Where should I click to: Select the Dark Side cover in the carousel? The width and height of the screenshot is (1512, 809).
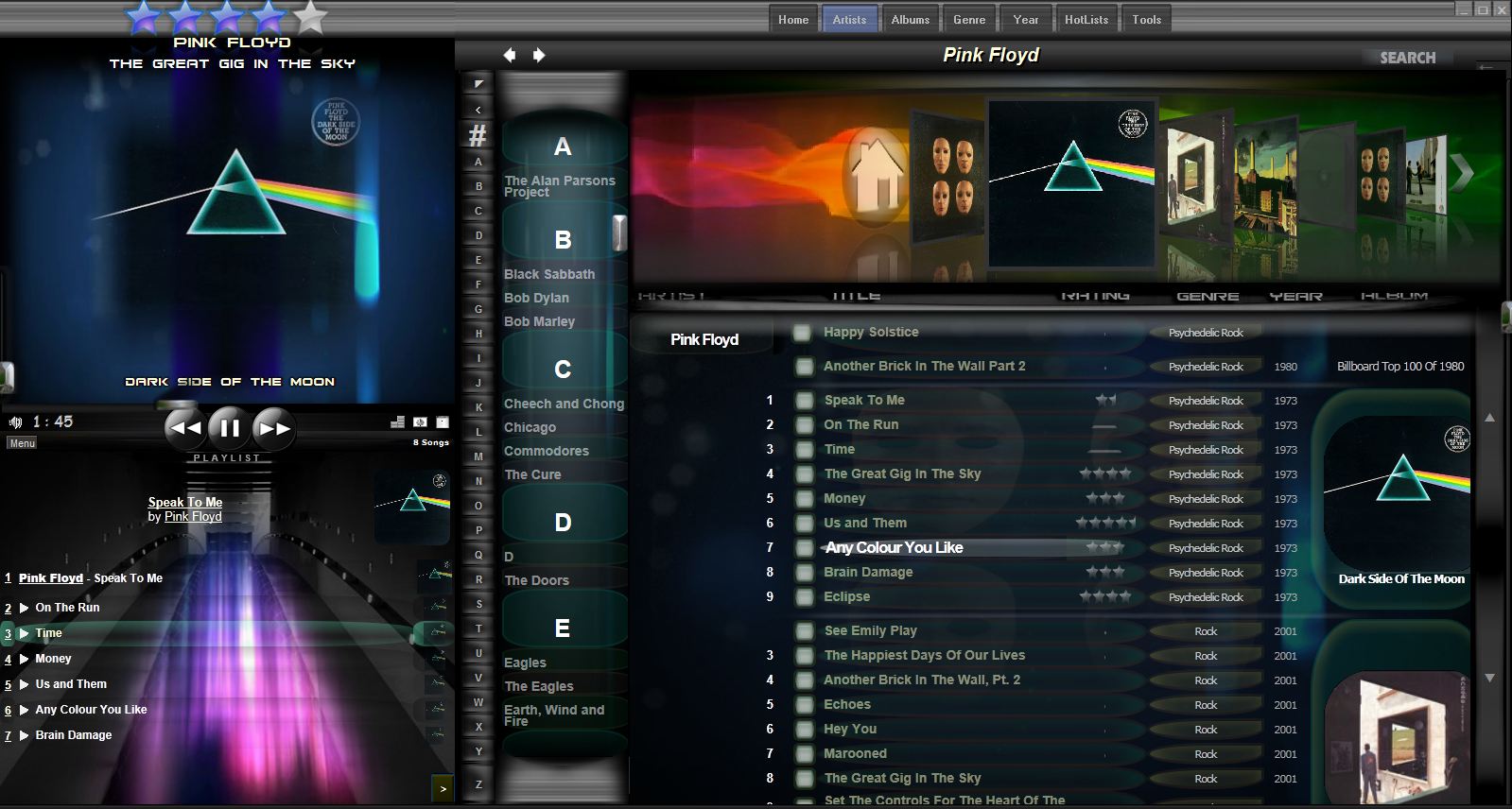(1072, 183)
